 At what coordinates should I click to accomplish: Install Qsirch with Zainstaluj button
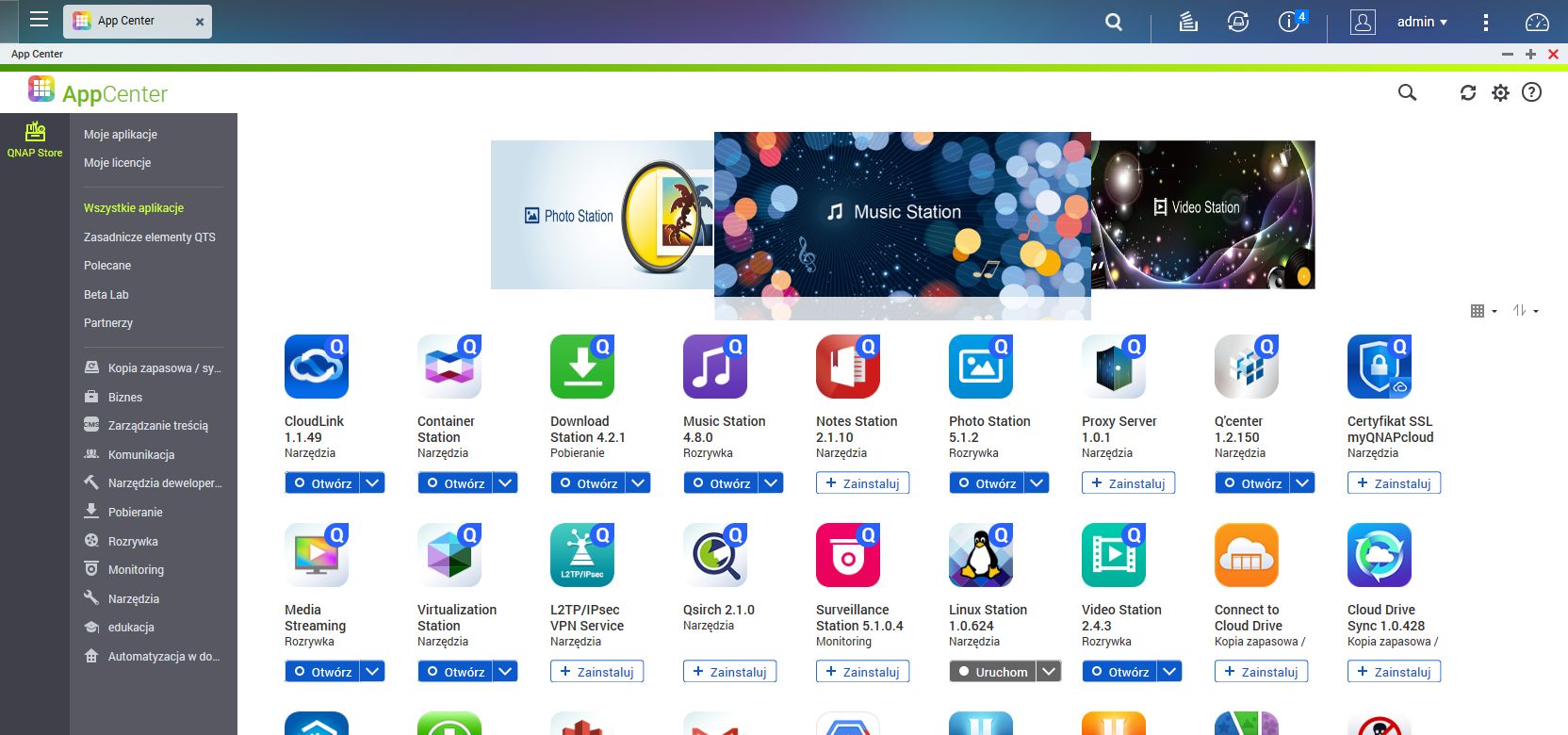coord(729,672)
